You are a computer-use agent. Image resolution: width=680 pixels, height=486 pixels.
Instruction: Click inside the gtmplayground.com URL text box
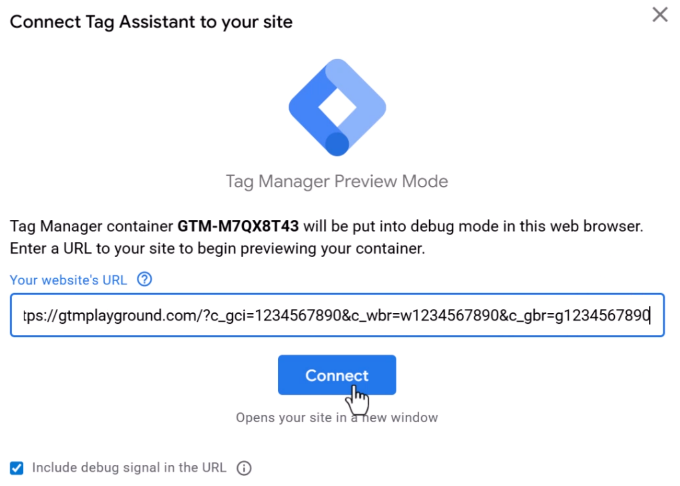(337, 315)
